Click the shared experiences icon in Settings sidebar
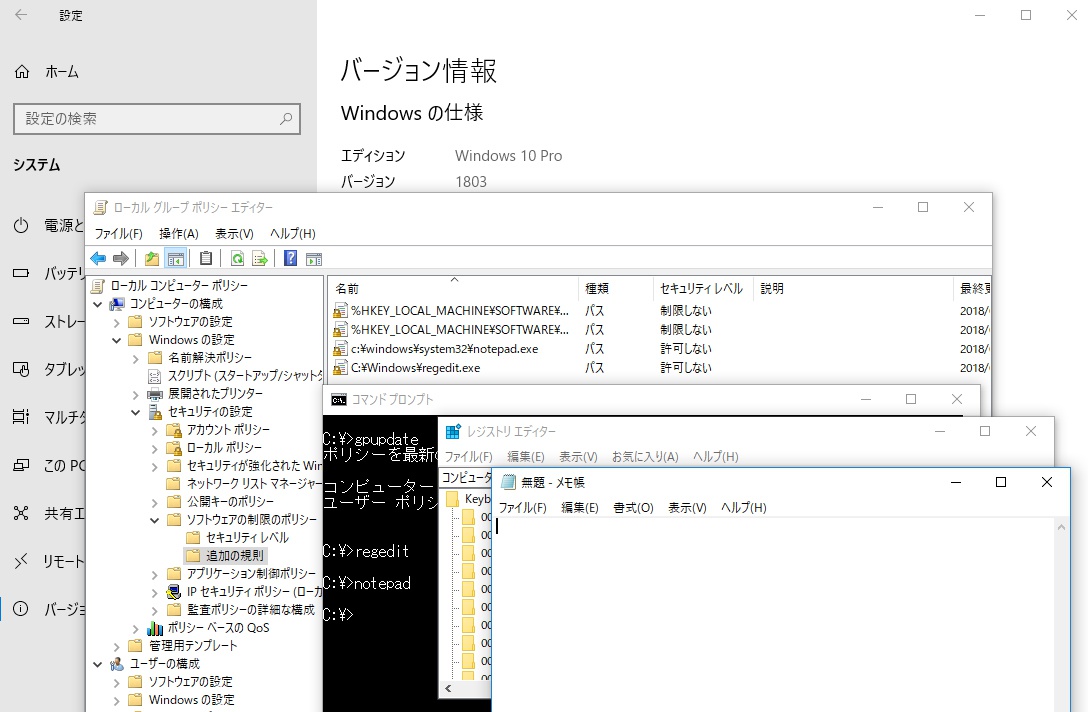This screenshot has height=712, width=1088. 22,514
